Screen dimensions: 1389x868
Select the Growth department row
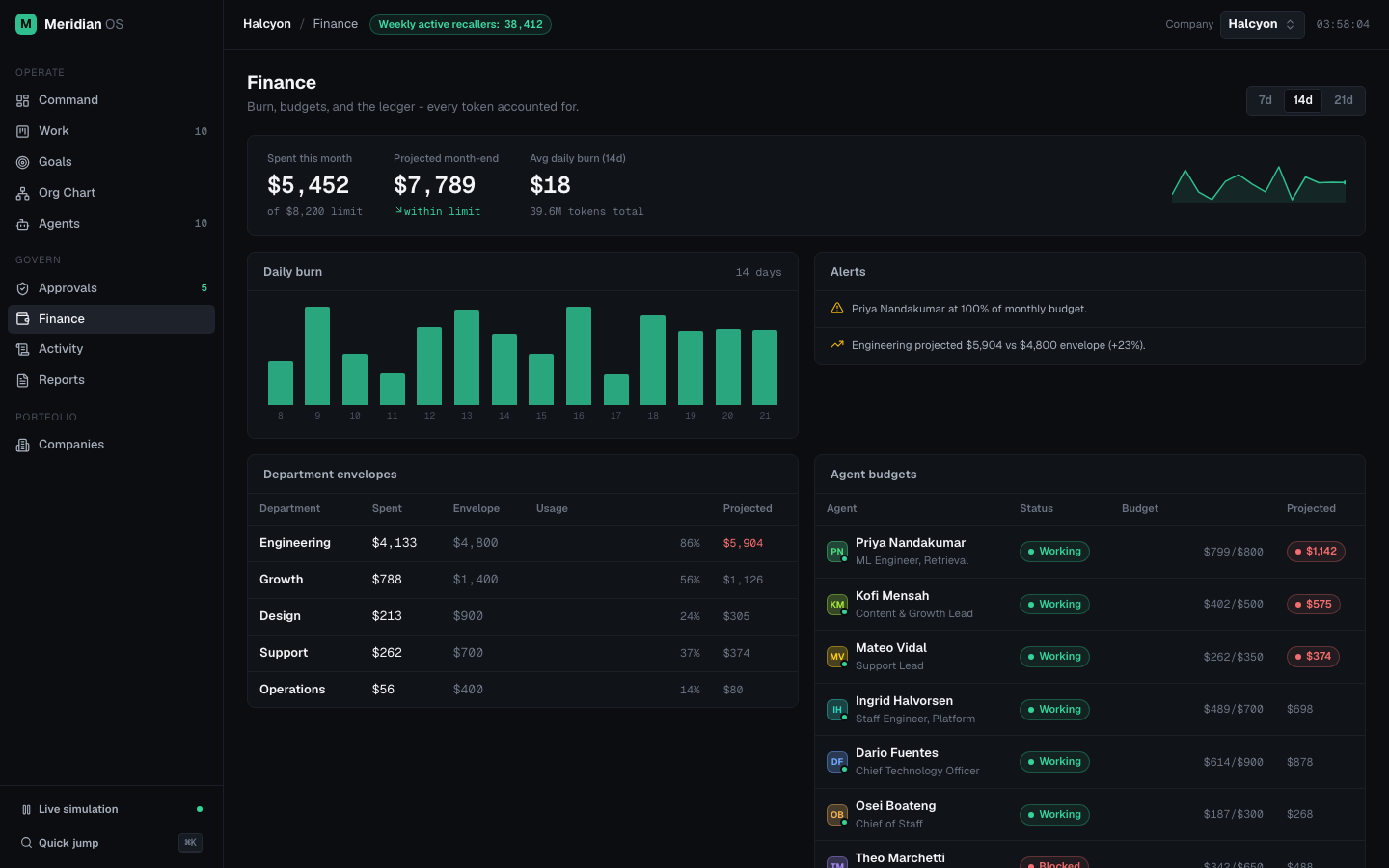click(x=523, y=581)
